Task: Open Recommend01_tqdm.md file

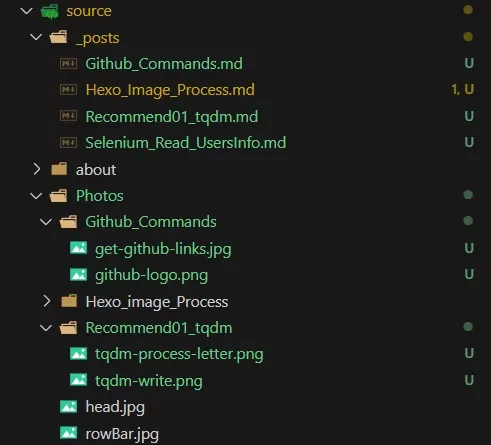Action: [172, 117]
